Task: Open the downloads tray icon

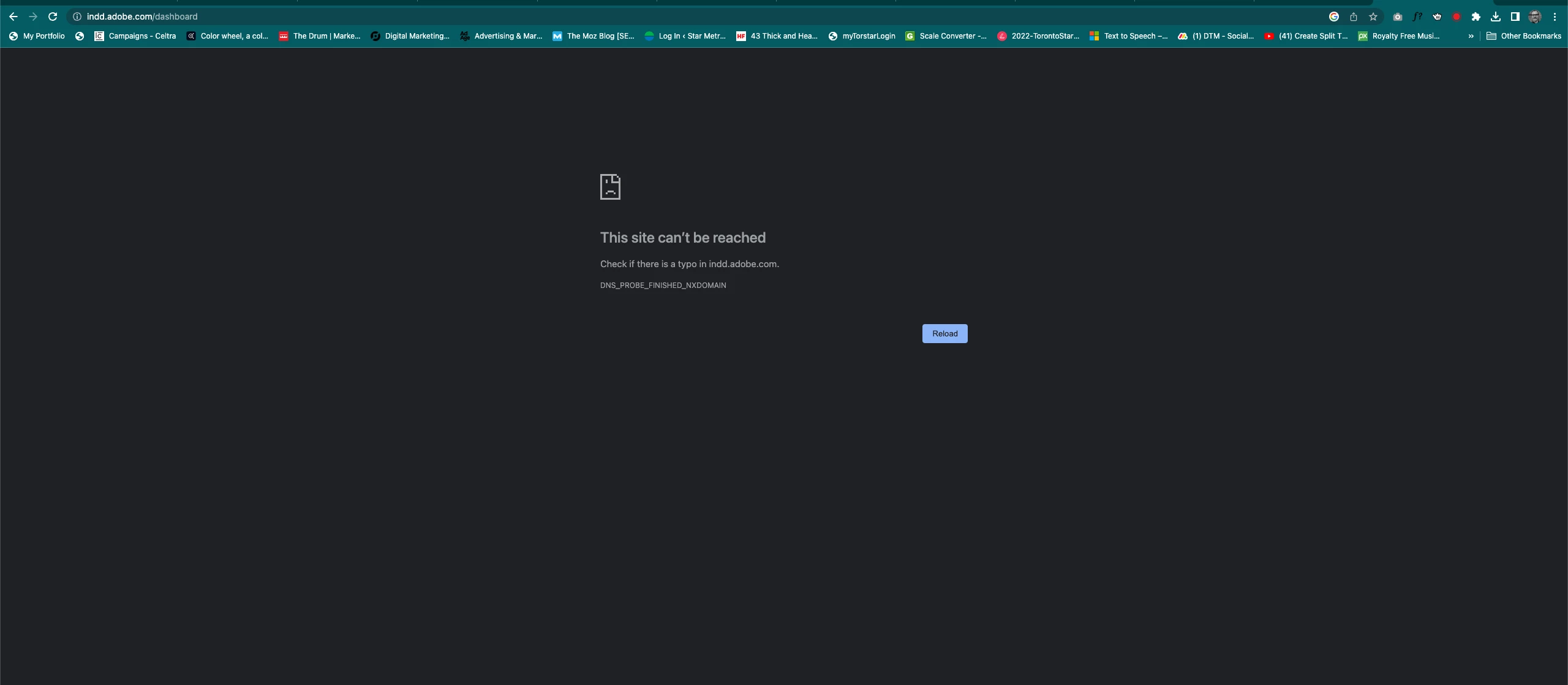Action: coord(1496,17)
